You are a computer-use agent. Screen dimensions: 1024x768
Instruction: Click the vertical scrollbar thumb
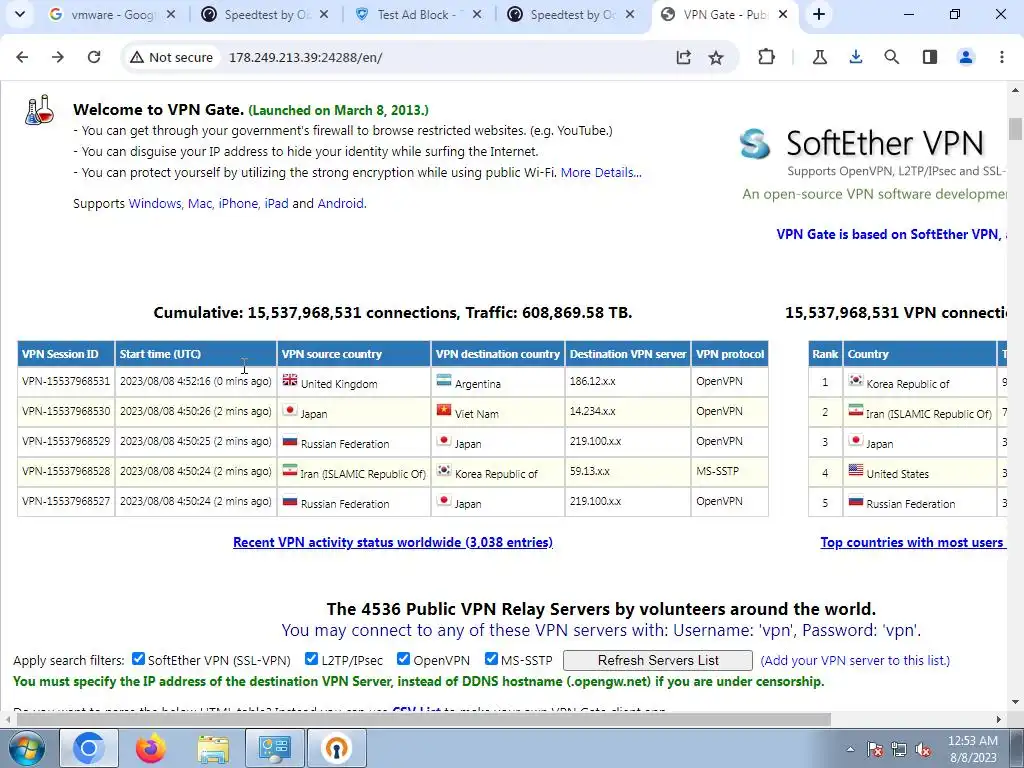pos(1015,129)
